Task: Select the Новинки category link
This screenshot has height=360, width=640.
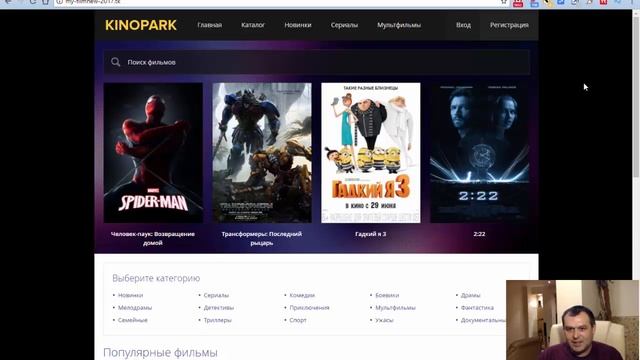Action: point(130,295)
